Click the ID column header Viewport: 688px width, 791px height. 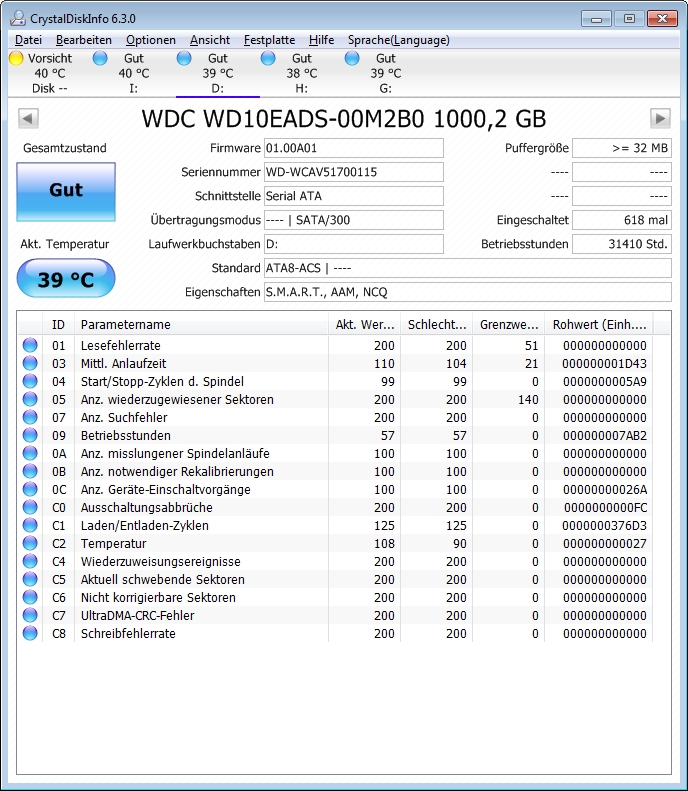(x=59, y=324)
